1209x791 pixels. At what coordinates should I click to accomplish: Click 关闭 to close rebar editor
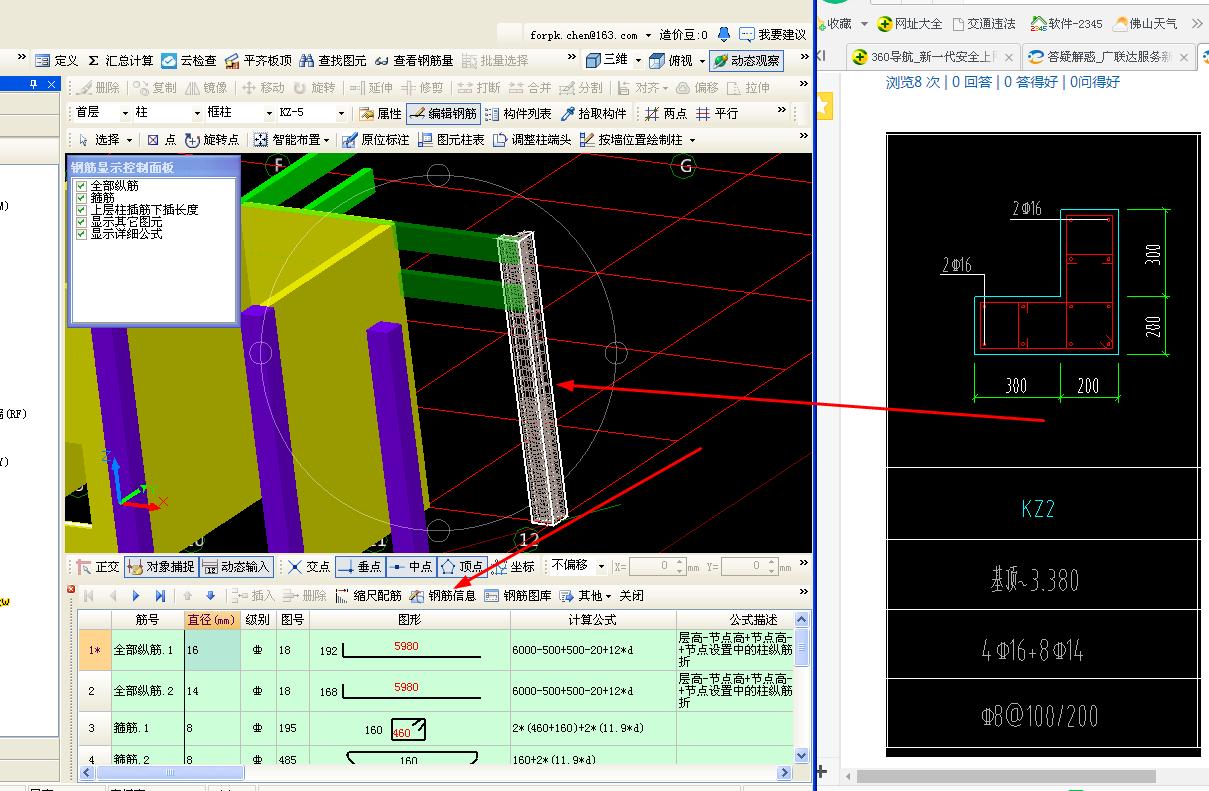631,596
